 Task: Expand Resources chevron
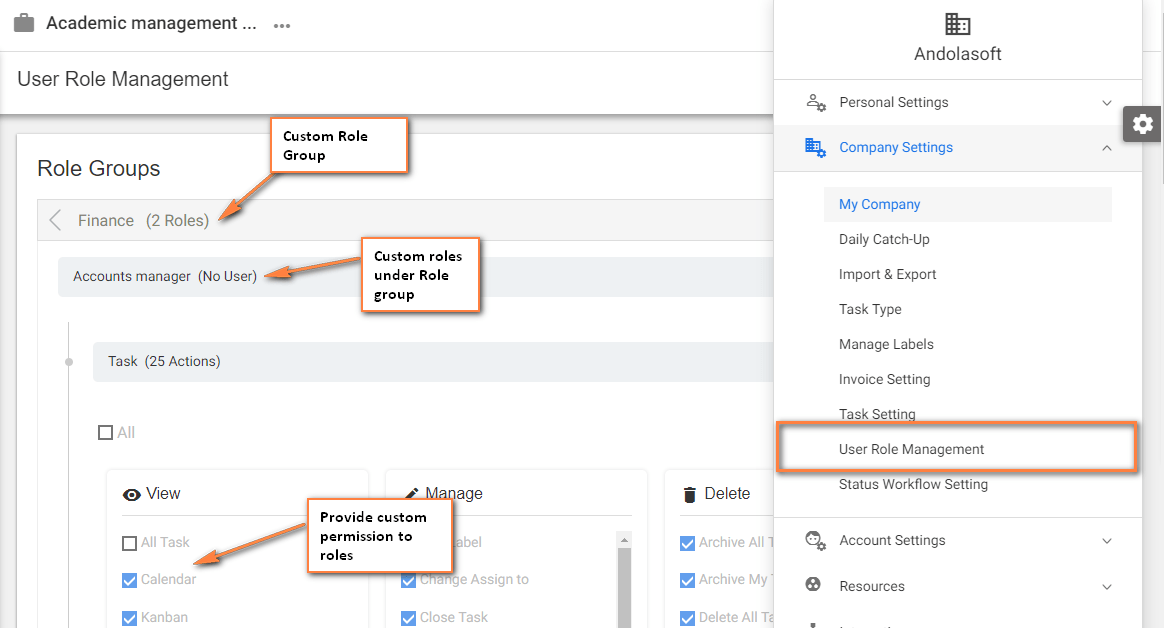(1107, 586)
